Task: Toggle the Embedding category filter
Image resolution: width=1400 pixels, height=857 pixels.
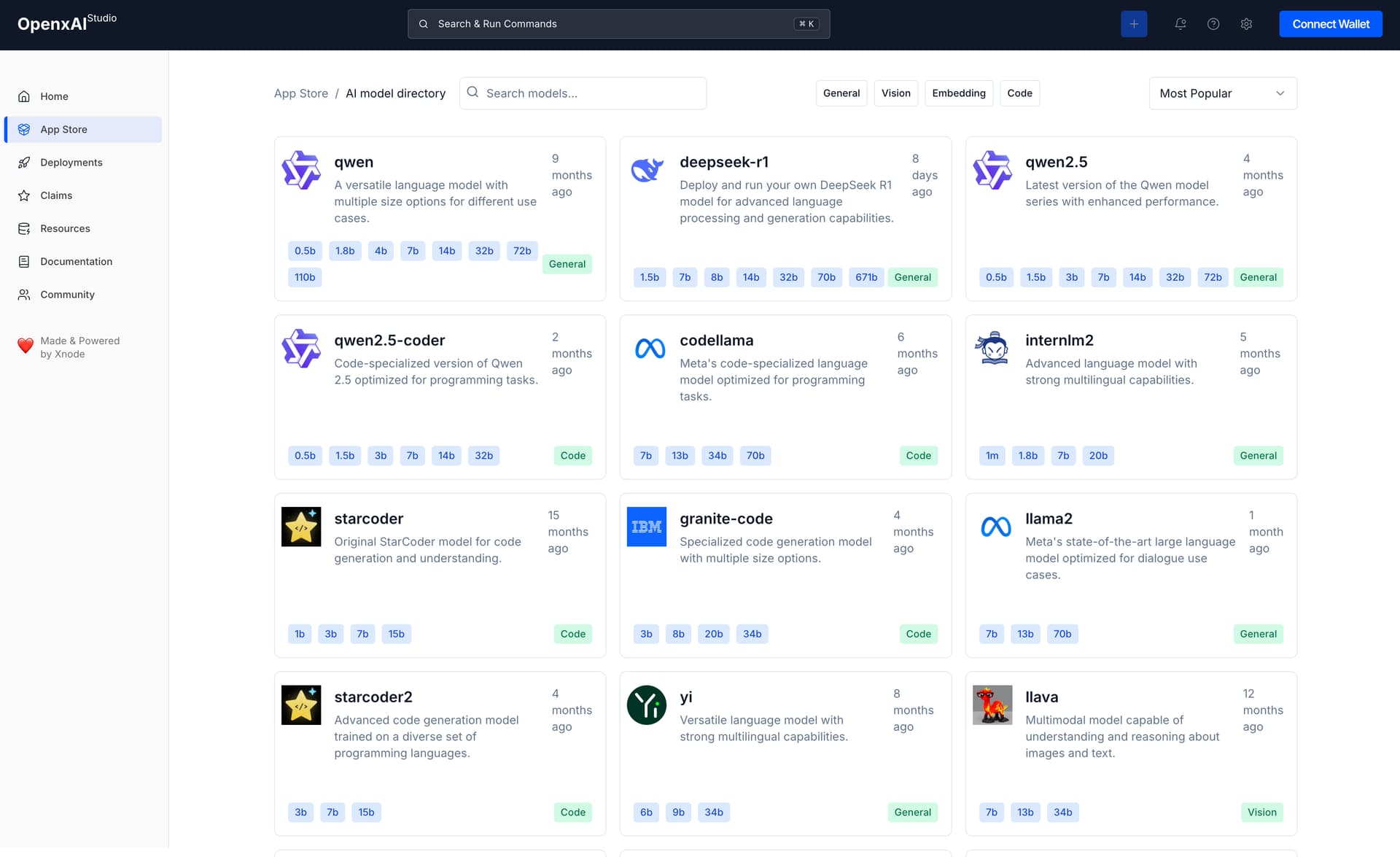Action: pyautogui.click(x=958, y=93)
